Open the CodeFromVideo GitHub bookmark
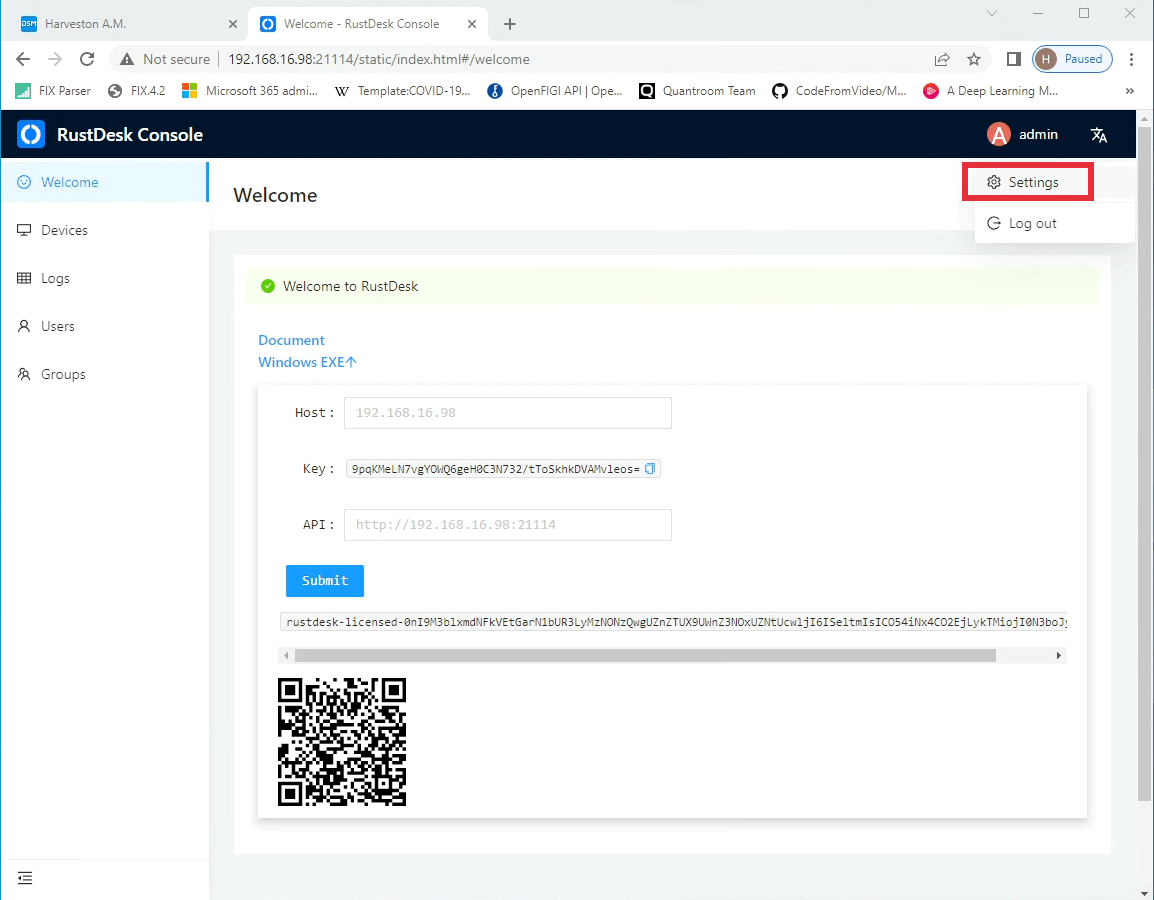Screen dimensions: 1154x900 coord(839,91)
